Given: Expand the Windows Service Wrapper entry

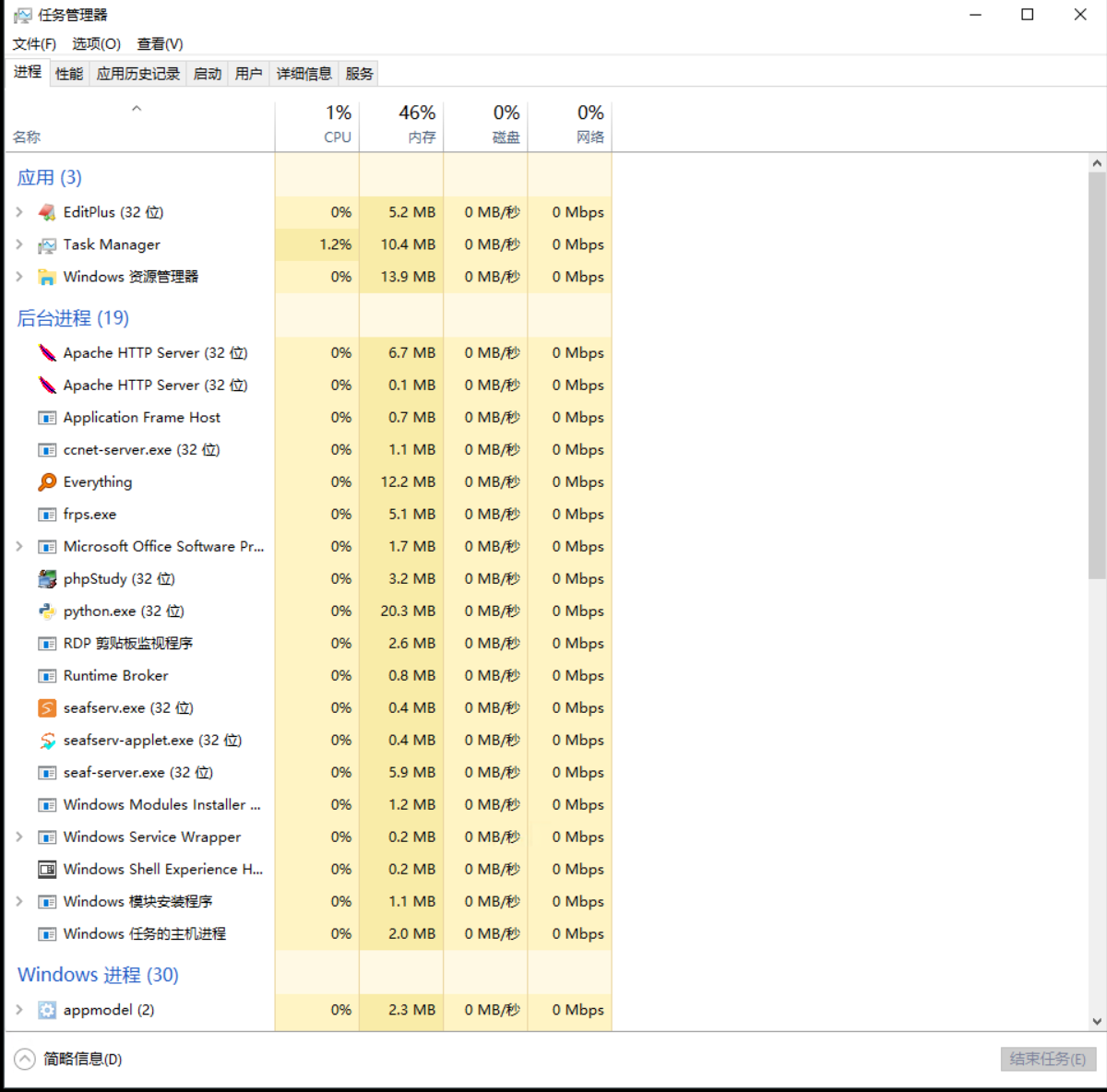Looking at the screenshot, I should 19,837.
